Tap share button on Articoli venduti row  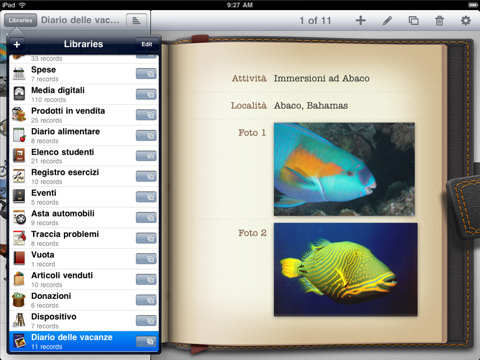click(146, 280)
